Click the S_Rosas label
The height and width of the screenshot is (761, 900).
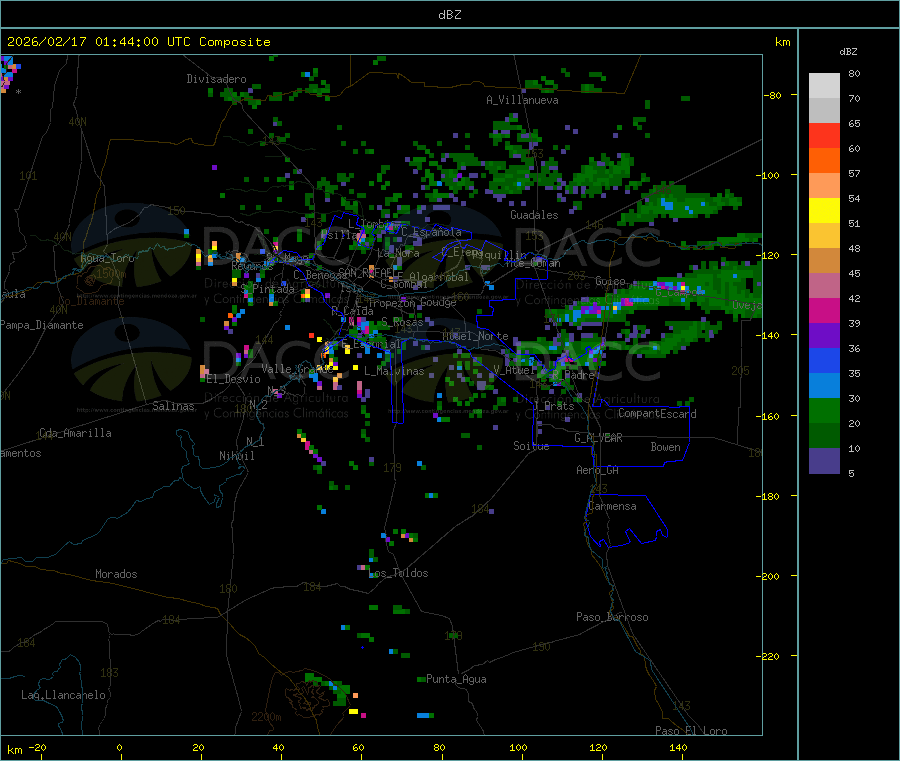(x=402, y=322)
